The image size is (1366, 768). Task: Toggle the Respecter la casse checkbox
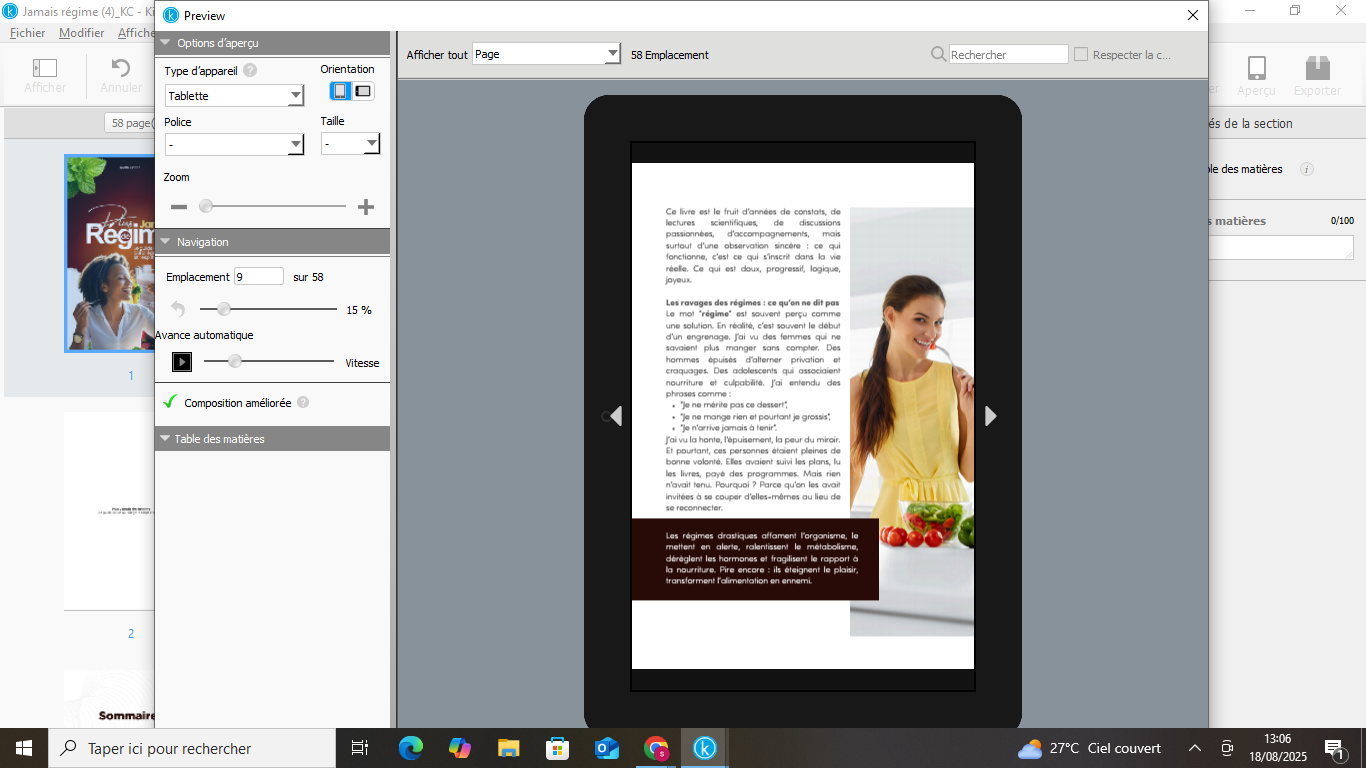pyautogui.click(x=1081, y=55)
